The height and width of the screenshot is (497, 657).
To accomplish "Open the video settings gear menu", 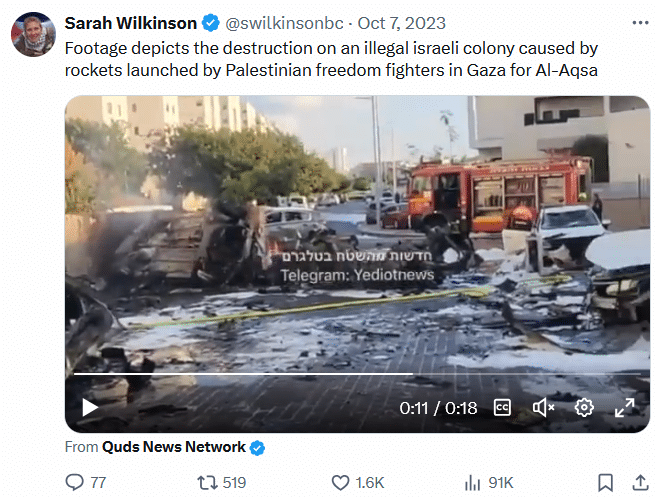I will tap(584, 407).
